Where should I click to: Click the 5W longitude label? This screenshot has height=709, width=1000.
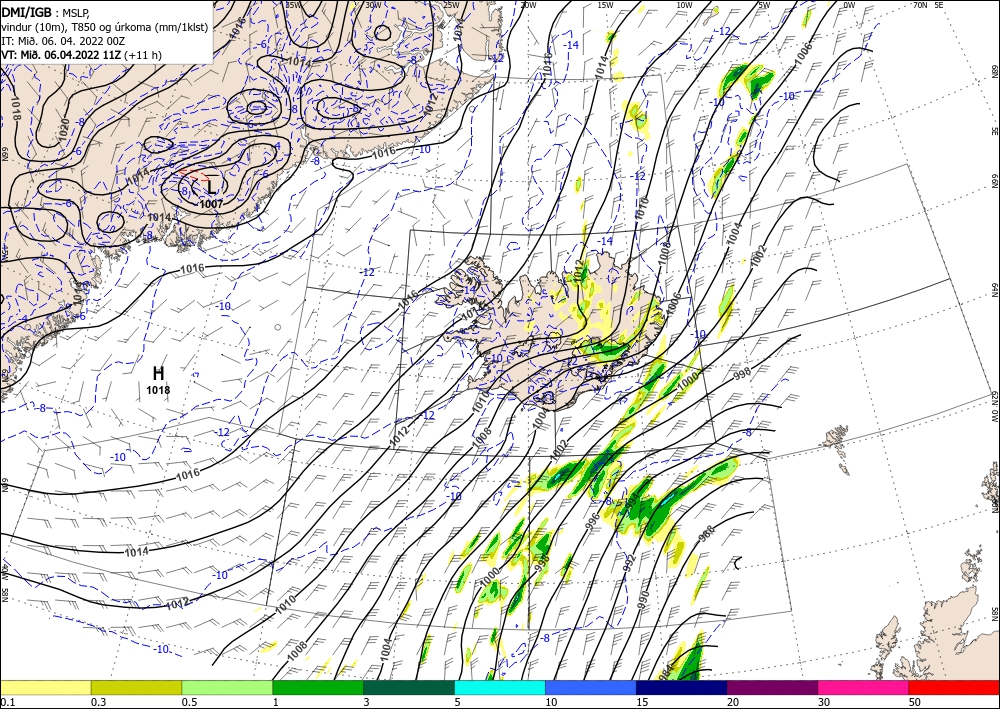764,4
